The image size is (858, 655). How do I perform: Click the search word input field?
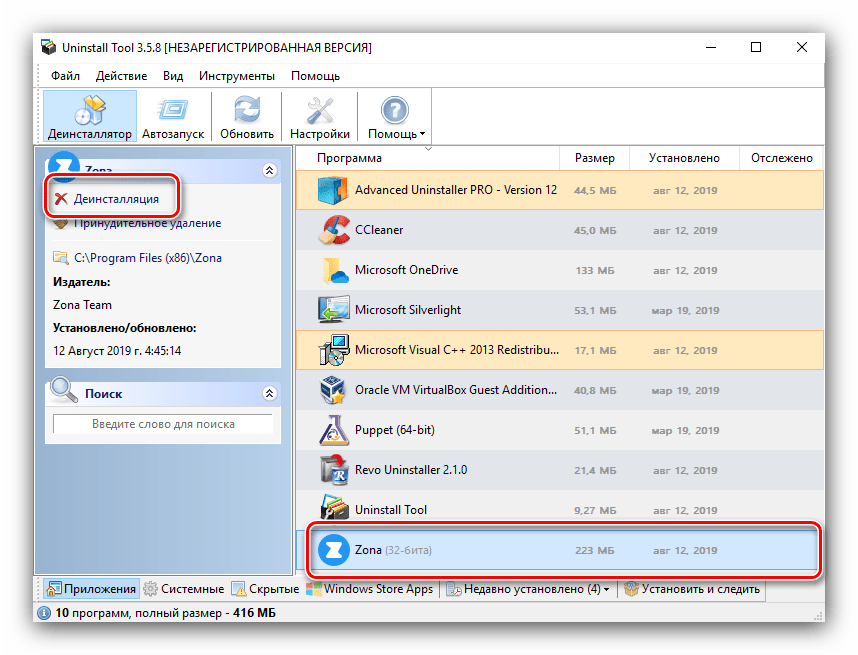(163, 424)
